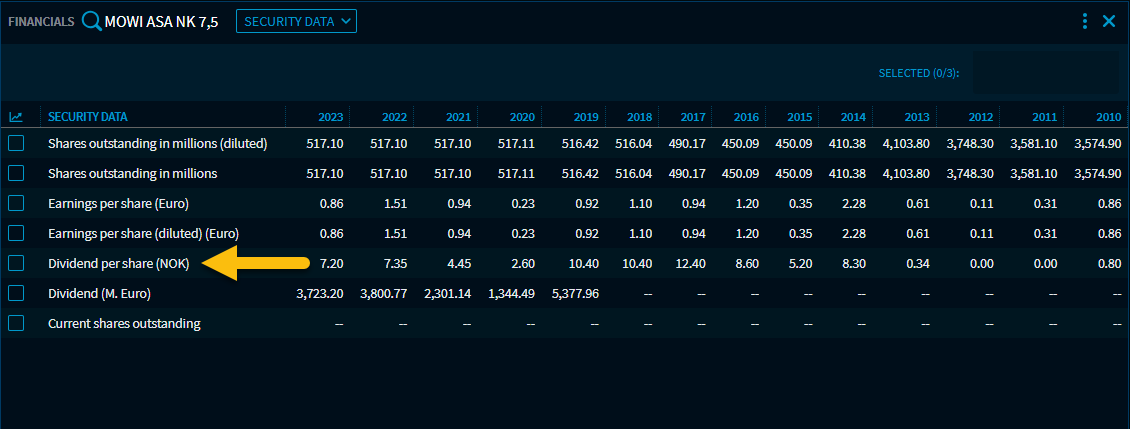Open the Security Data dropdown
Image resolution: width=1130 pixels, height=429 pixels.
click(x=296, y=21)
